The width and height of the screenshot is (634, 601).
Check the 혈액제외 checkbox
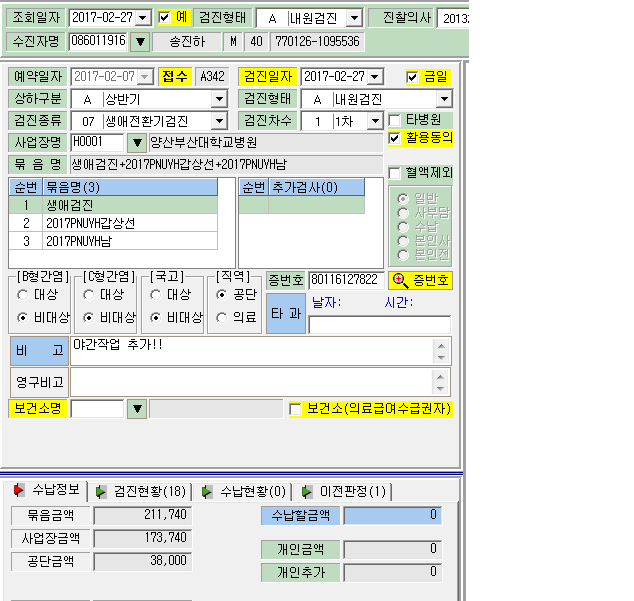[394, 173]
